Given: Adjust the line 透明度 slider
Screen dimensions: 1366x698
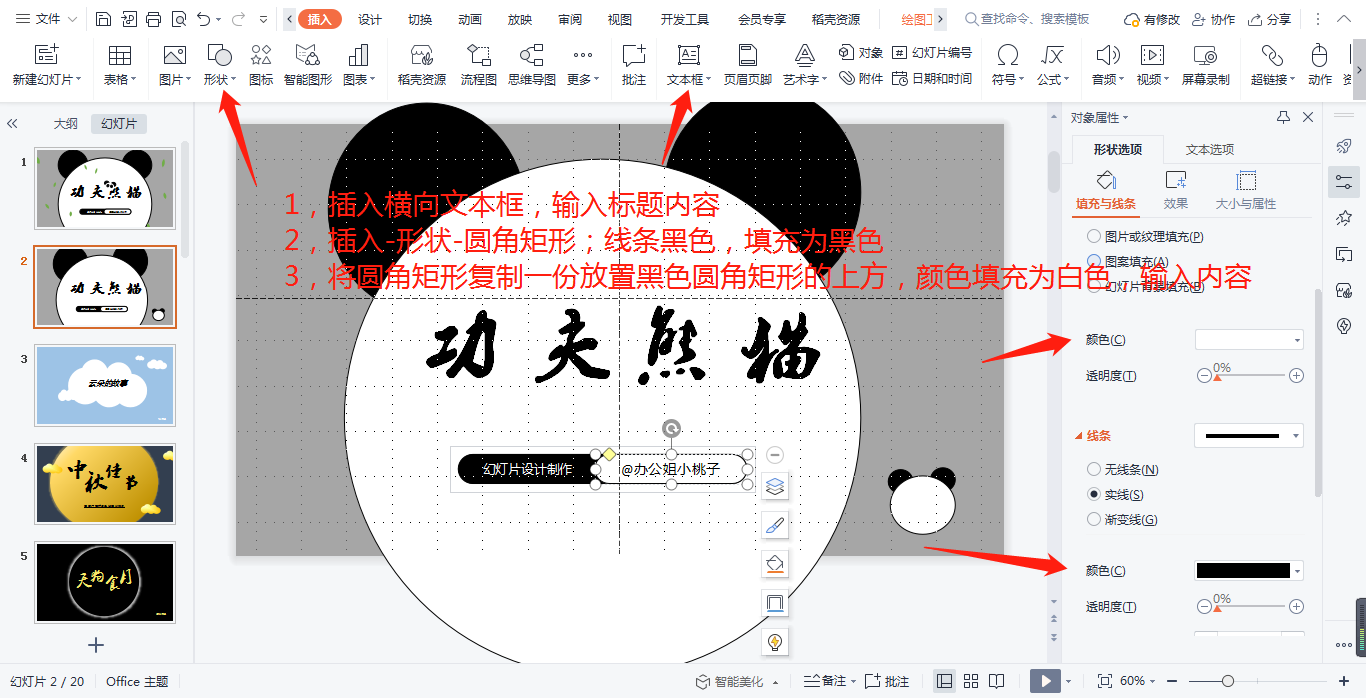Looking at the screenshot, I should click(1250, 607).
